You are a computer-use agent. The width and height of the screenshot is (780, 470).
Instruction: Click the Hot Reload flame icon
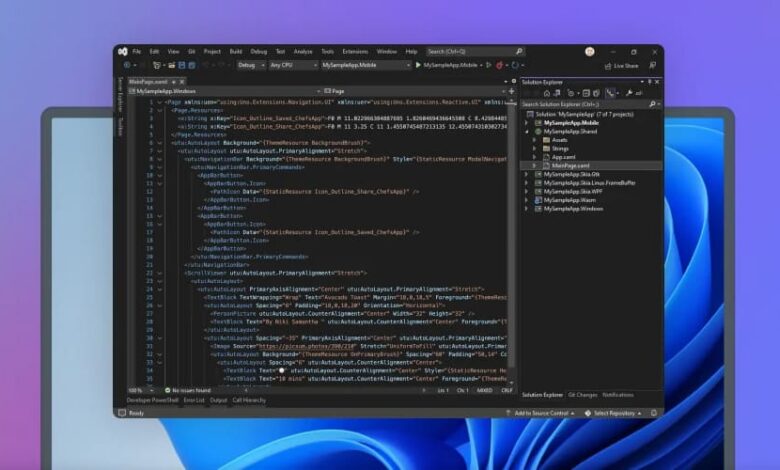499,65
